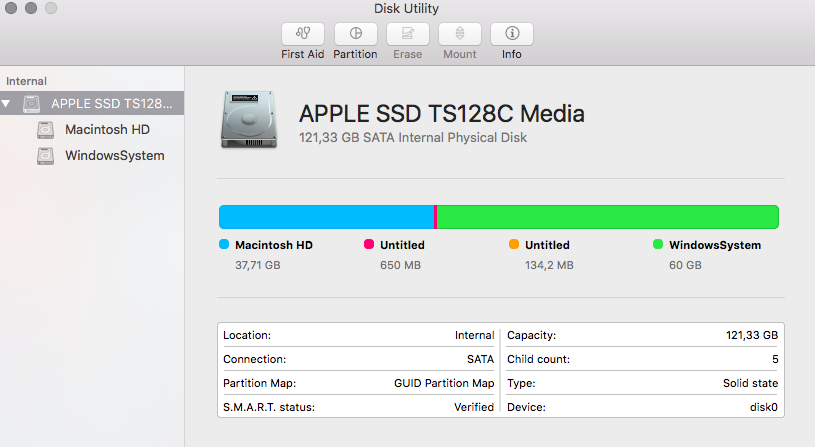Click the Mount toolbar icon
Viewport: 815px width, 447px height.
tap(460, 33)
